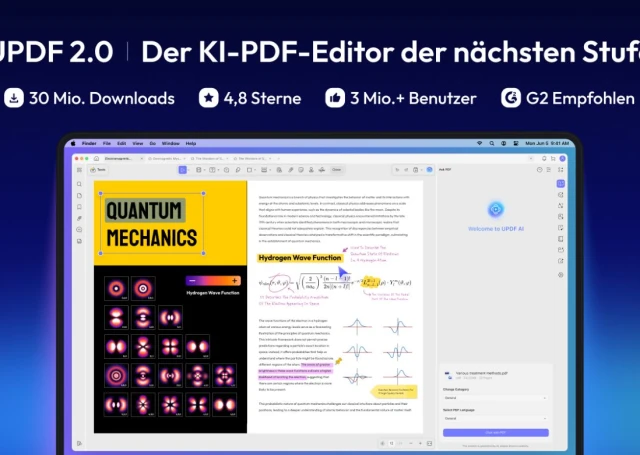Open bookmarks in left sidebar
The image size is (640, 455).
(x=79, y=207)
